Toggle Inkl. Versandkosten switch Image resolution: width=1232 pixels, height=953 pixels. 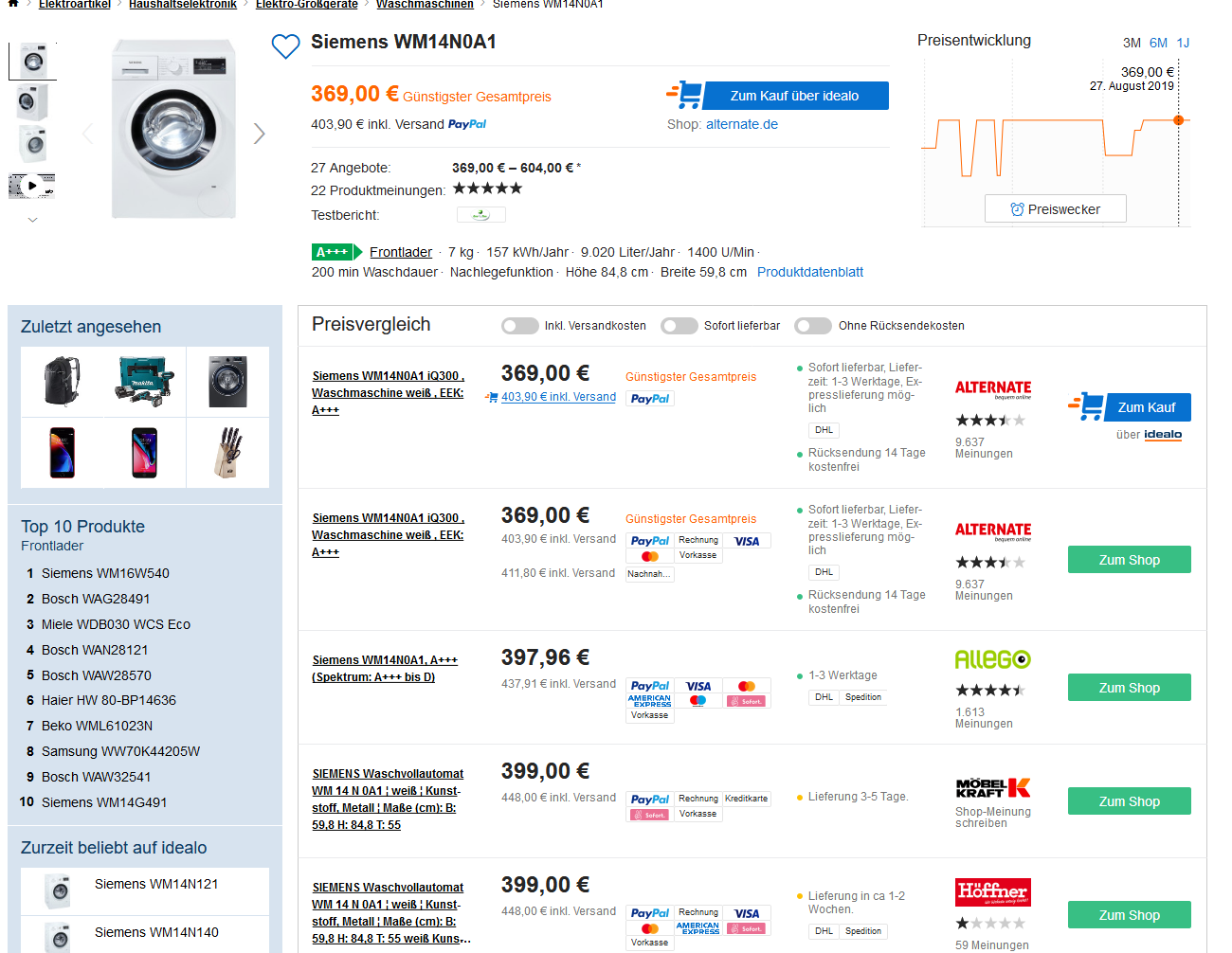520,326
